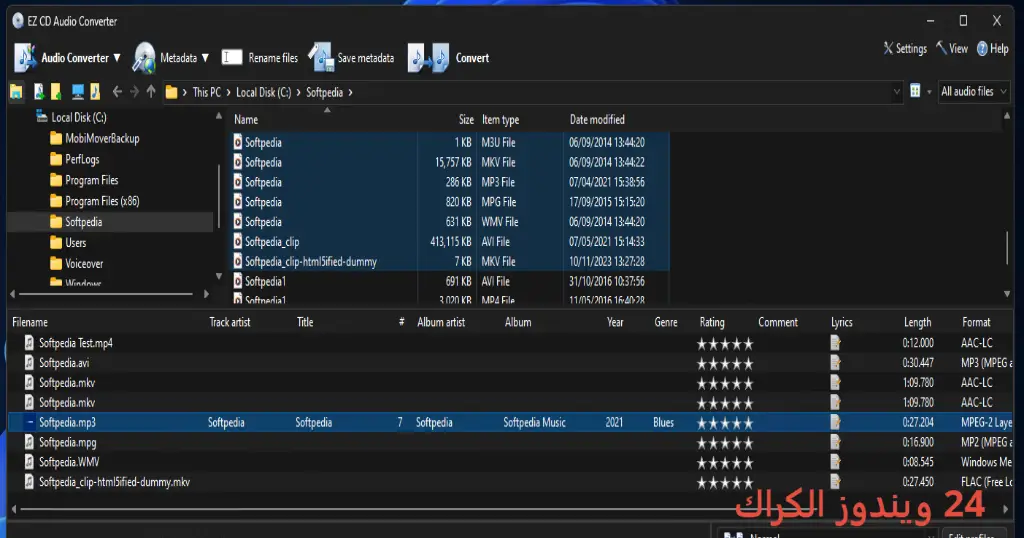This screenshot has width=1024, height=538.
Task: Select the Softpedia MP3 File icon
Action: coord(238,182)
